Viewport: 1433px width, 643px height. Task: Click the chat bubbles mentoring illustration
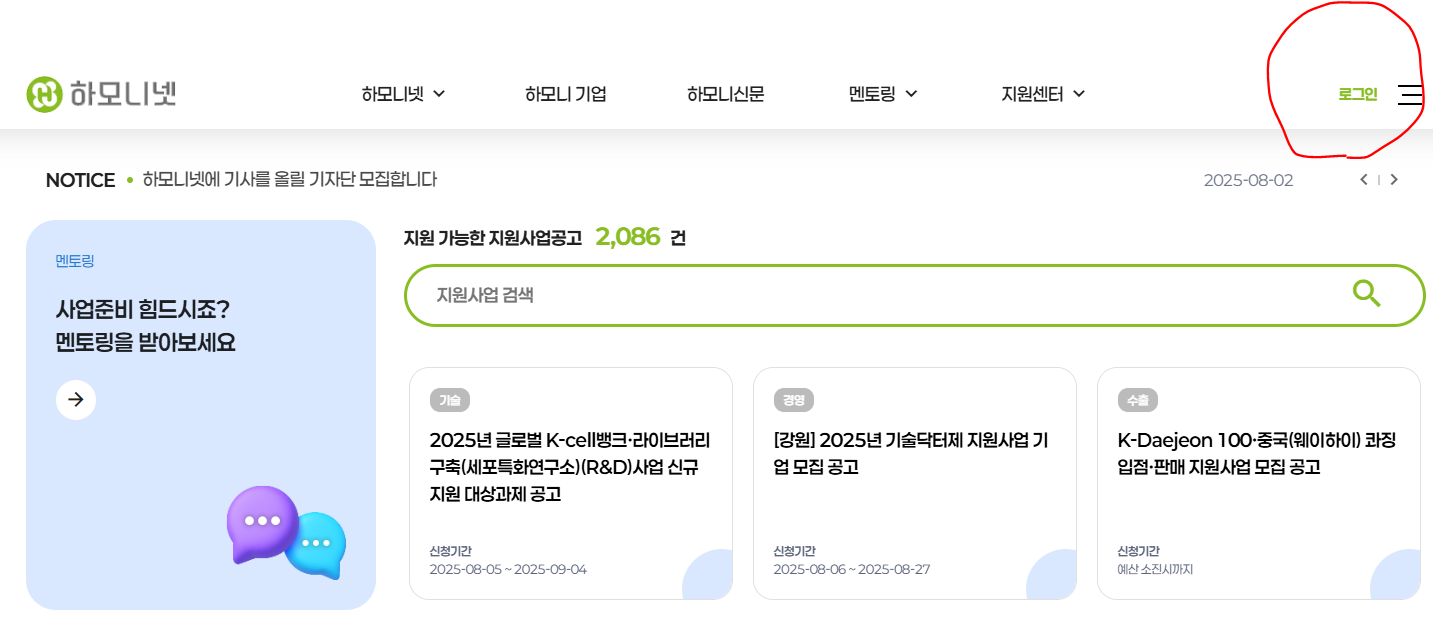(x=286, y=532)
